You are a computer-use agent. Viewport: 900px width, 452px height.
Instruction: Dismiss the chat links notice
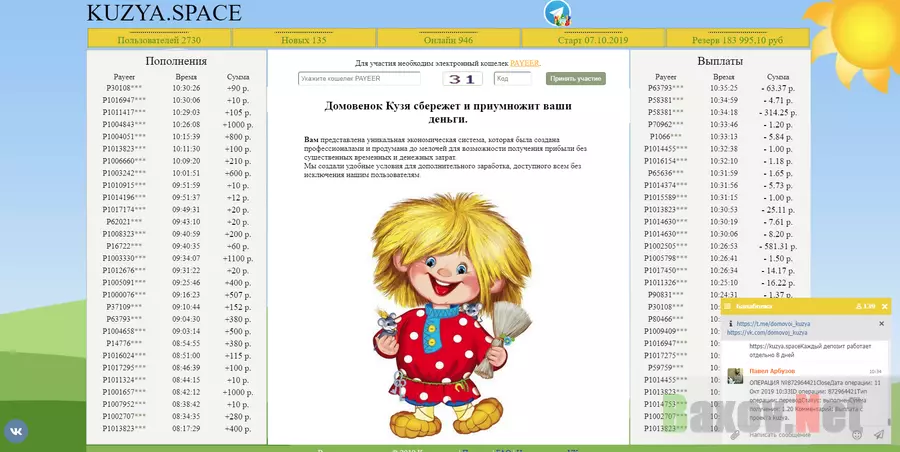pyautogui.click(x=882, y=324)
